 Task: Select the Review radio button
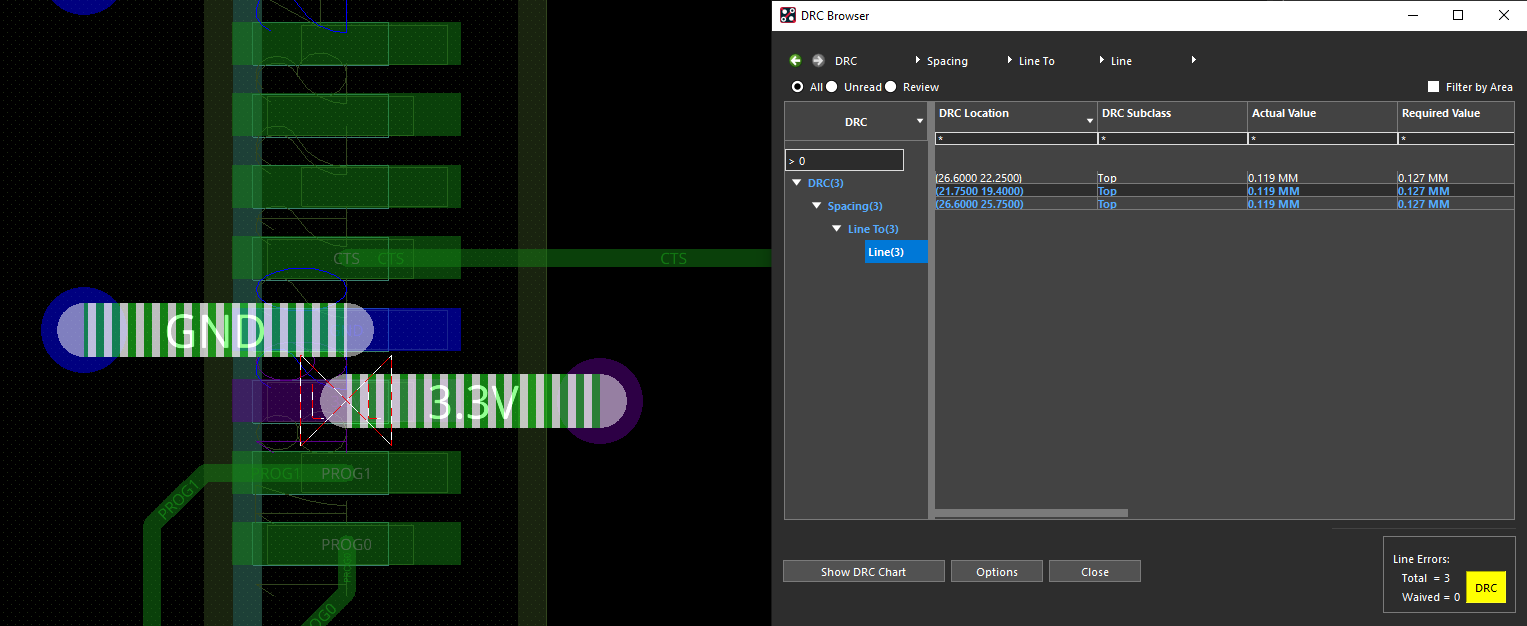891,87
